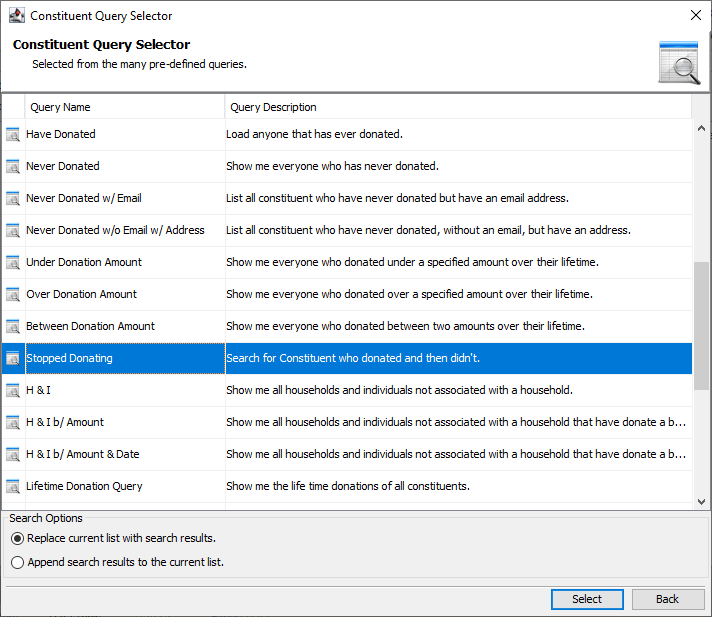Select the H & I b/ Amount query
This screenshot has height=617, width=712.
[347, 422]
